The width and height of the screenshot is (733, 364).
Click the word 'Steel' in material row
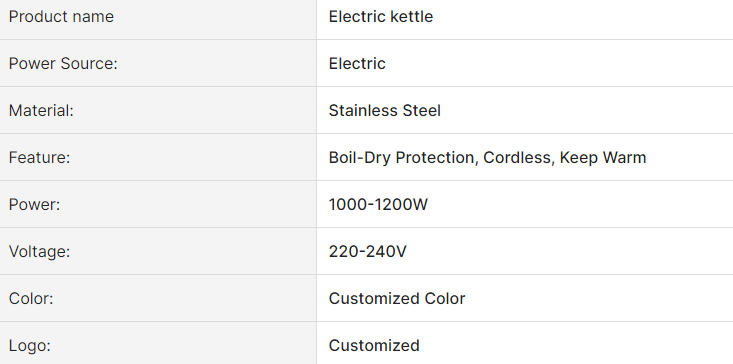[x=421, y=111]
